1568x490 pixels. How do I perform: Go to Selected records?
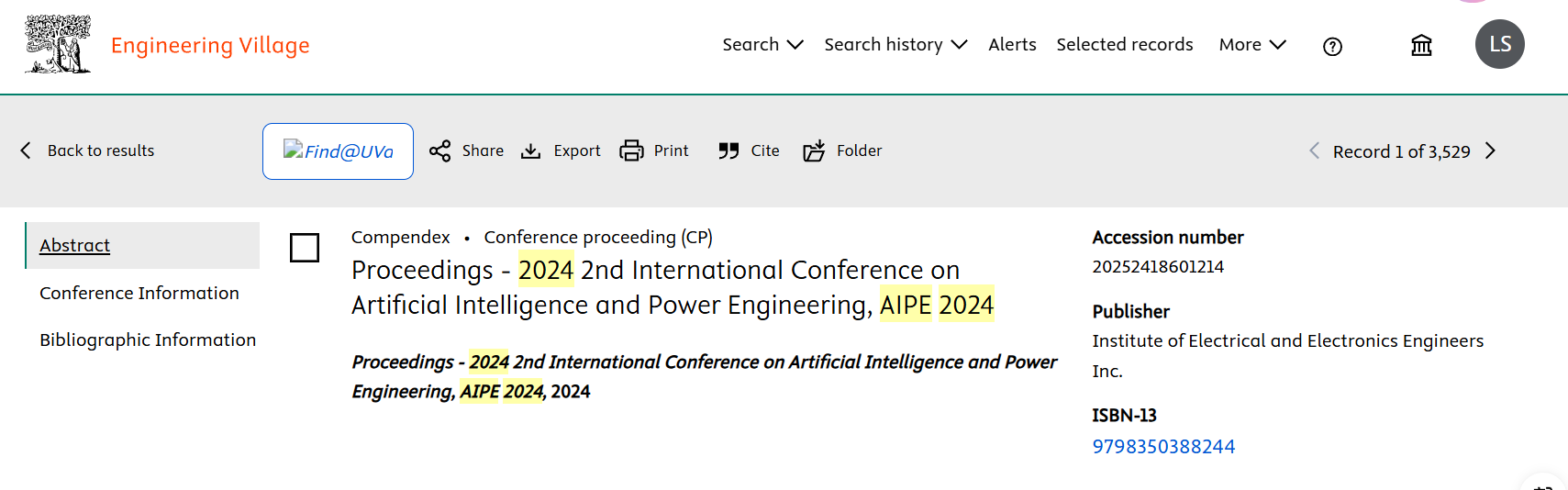point(1124,44)
